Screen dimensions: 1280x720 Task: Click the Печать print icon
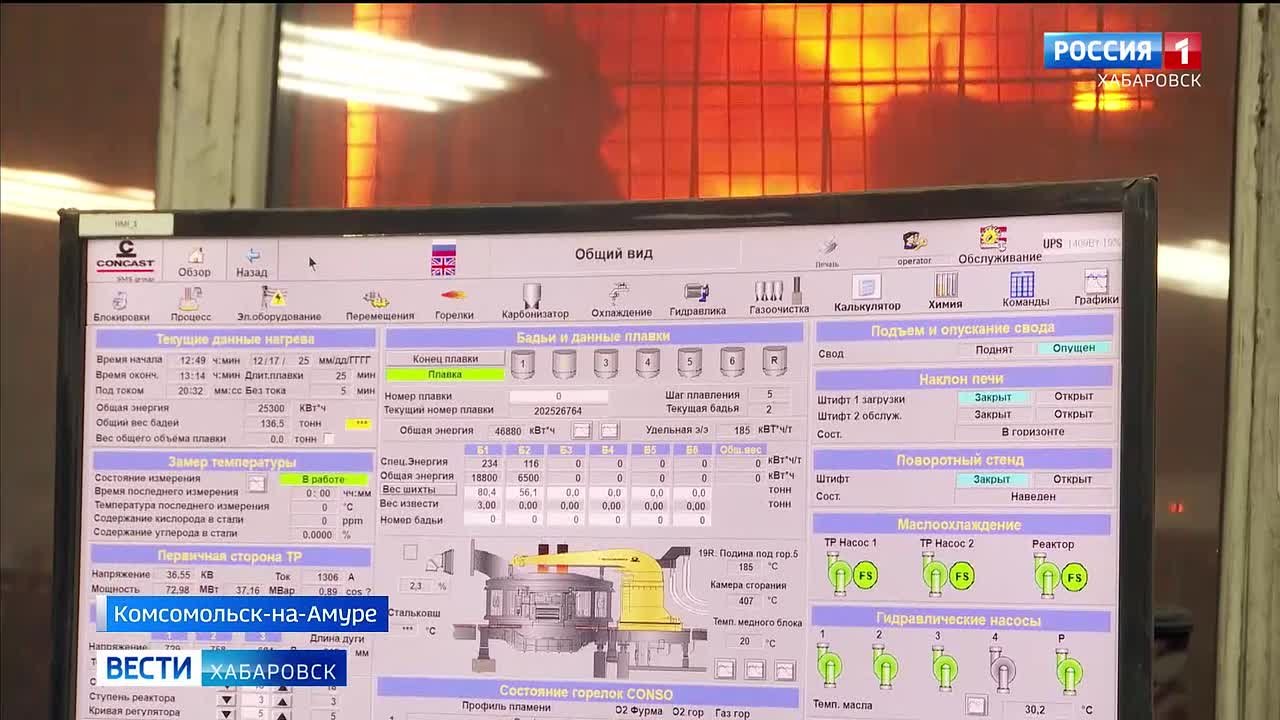pyautogui.click(x=827, y=249)
